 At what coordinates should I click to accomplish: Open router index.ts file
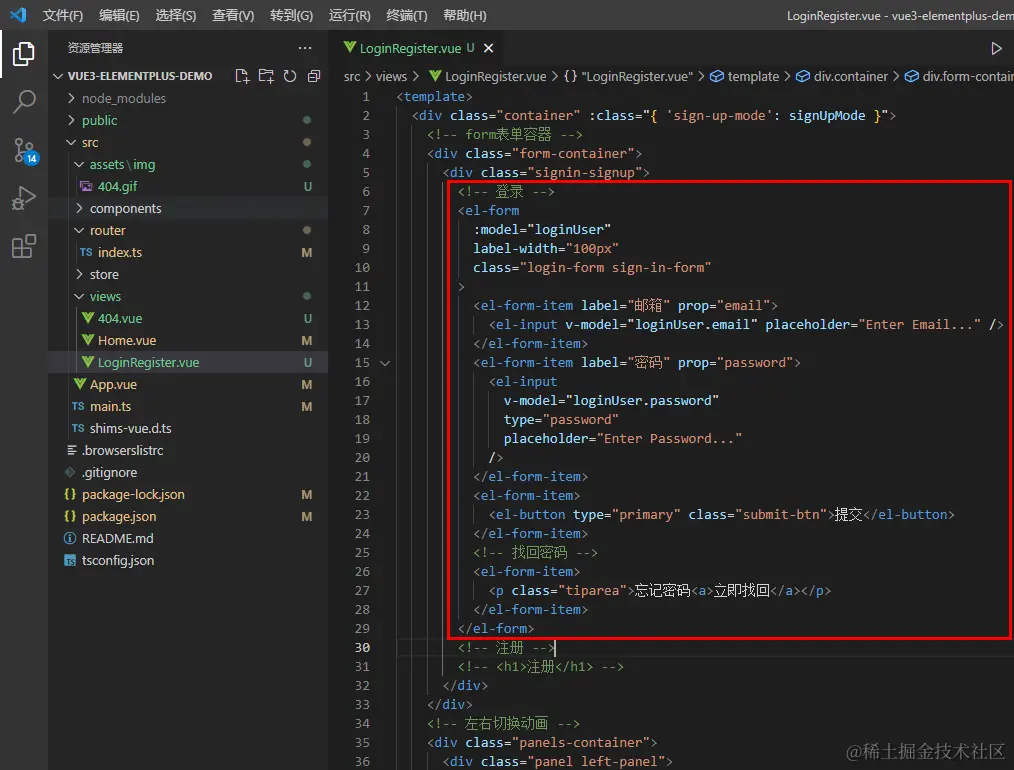(188, 252)
